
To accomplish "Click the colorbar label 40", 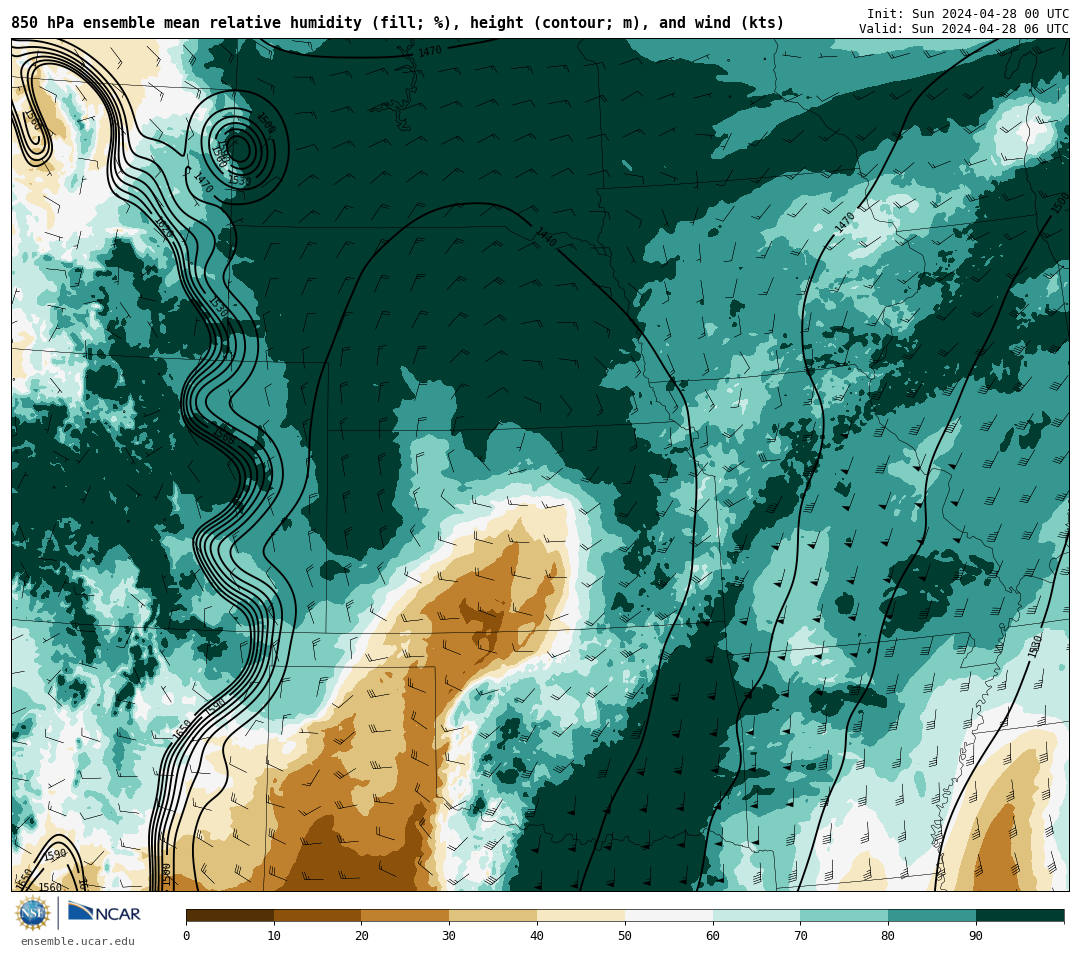I will pyautogui.click(x=537, y=935).
